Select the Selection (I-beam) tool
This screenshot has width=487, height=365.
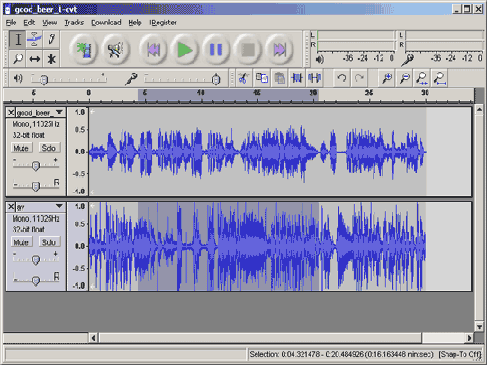[18, 39]
